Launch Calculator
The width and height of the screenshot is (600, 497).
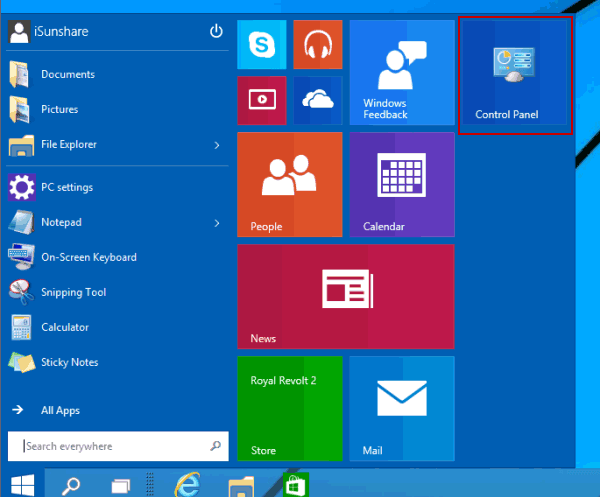[x=115, y=327]
